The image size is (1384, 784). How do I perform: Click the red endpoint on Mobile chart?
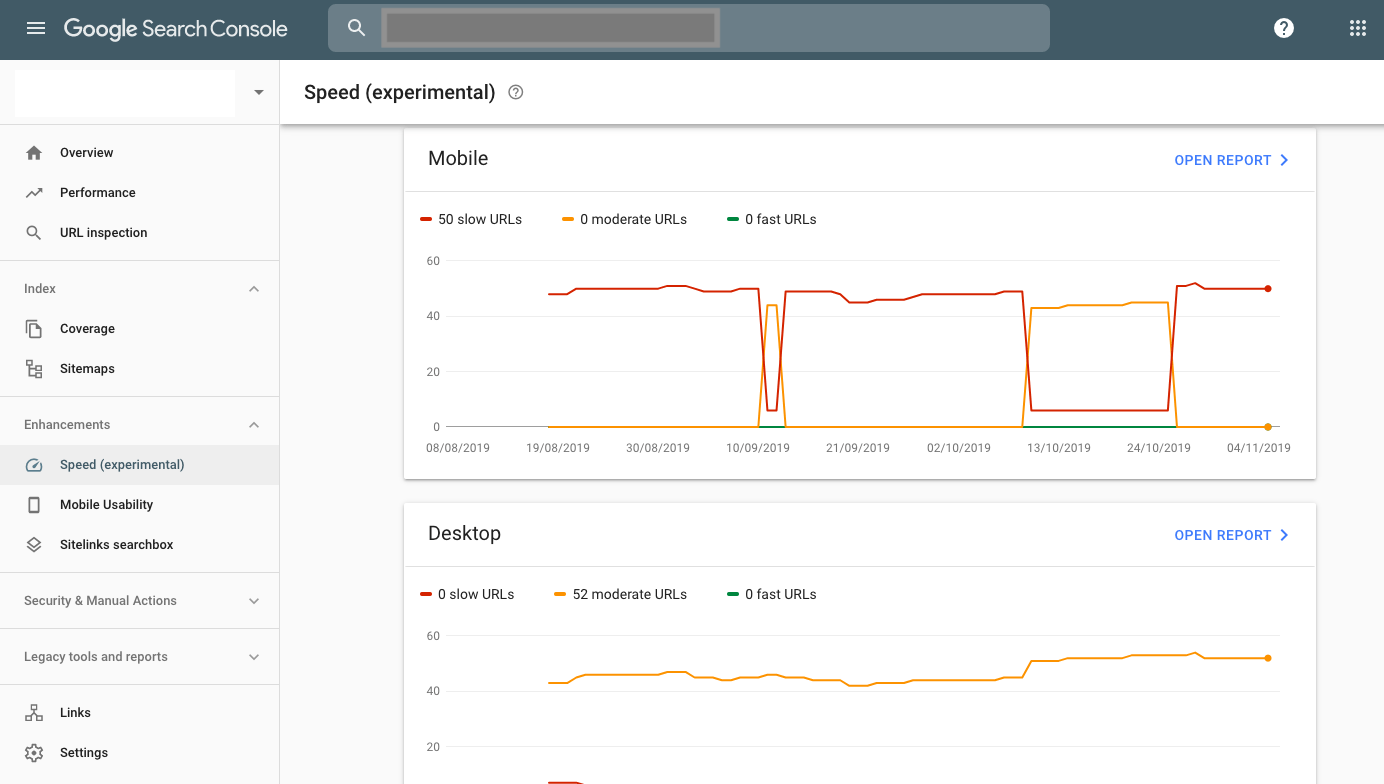(x=1268, y=289)
